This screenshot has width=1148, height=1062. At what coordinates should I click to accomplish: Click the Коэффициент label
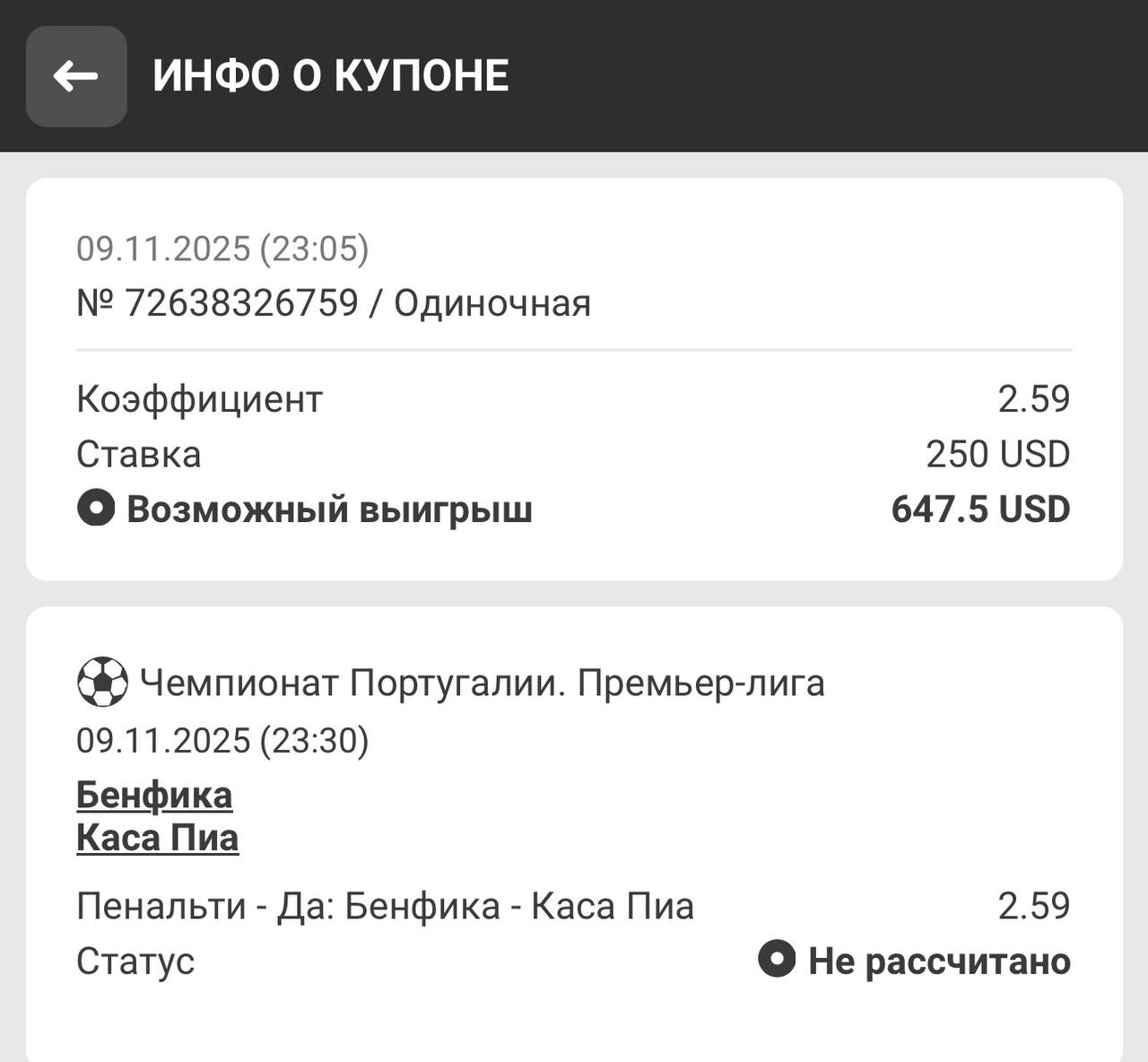pyautogui.click(x=200, y=399)
